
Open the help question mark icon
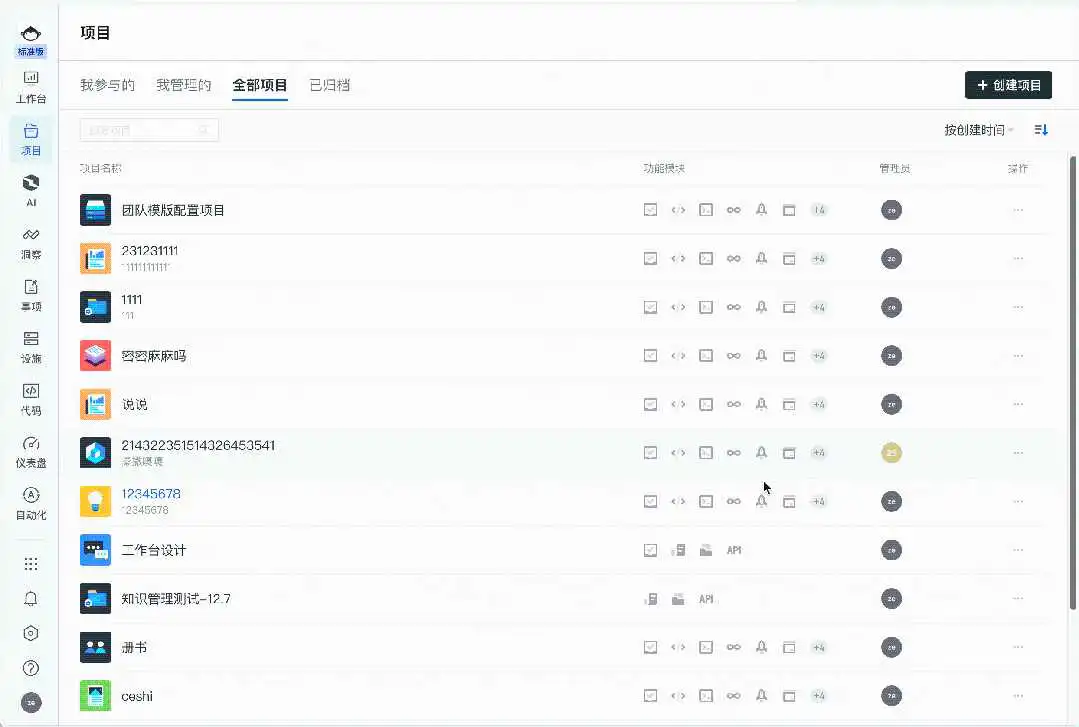point(31,667)
